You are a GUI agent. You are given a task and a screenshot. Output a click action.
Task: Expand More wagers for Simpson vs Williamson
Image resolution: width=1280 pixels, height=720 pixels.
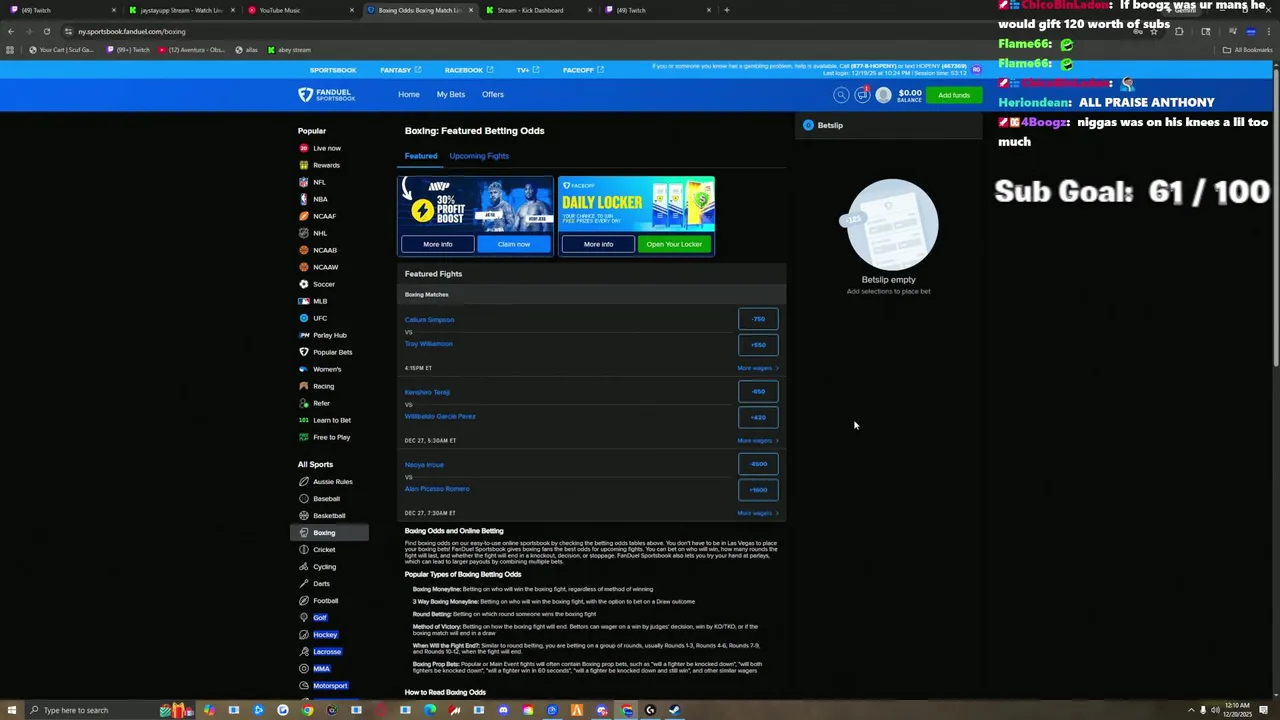point(757,368)
